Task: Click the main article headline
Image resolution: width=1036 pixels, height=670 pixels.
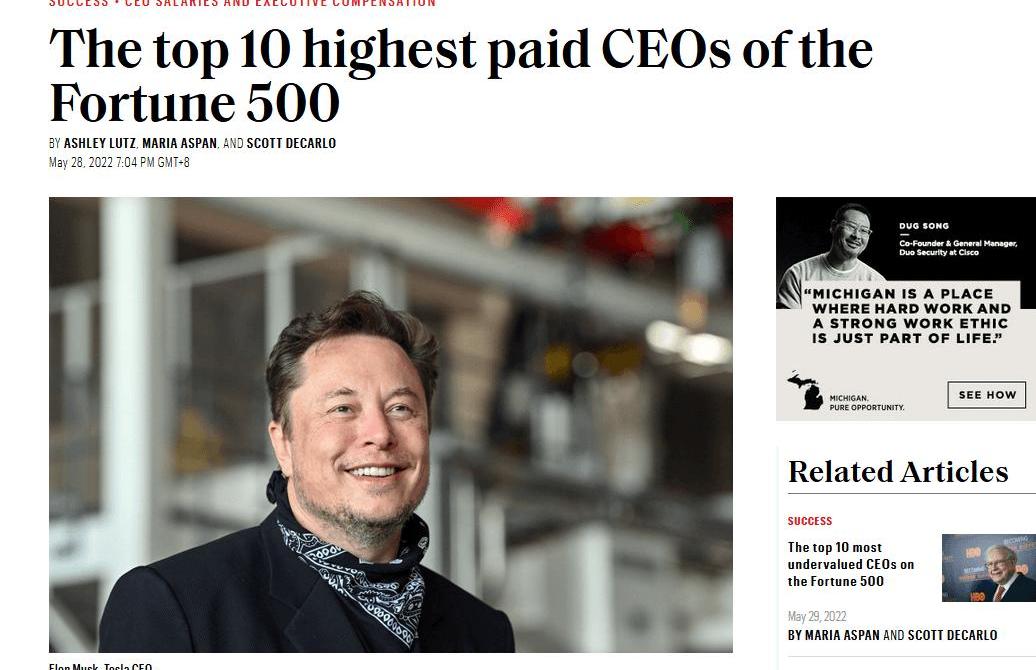Action: pos(461,76)
